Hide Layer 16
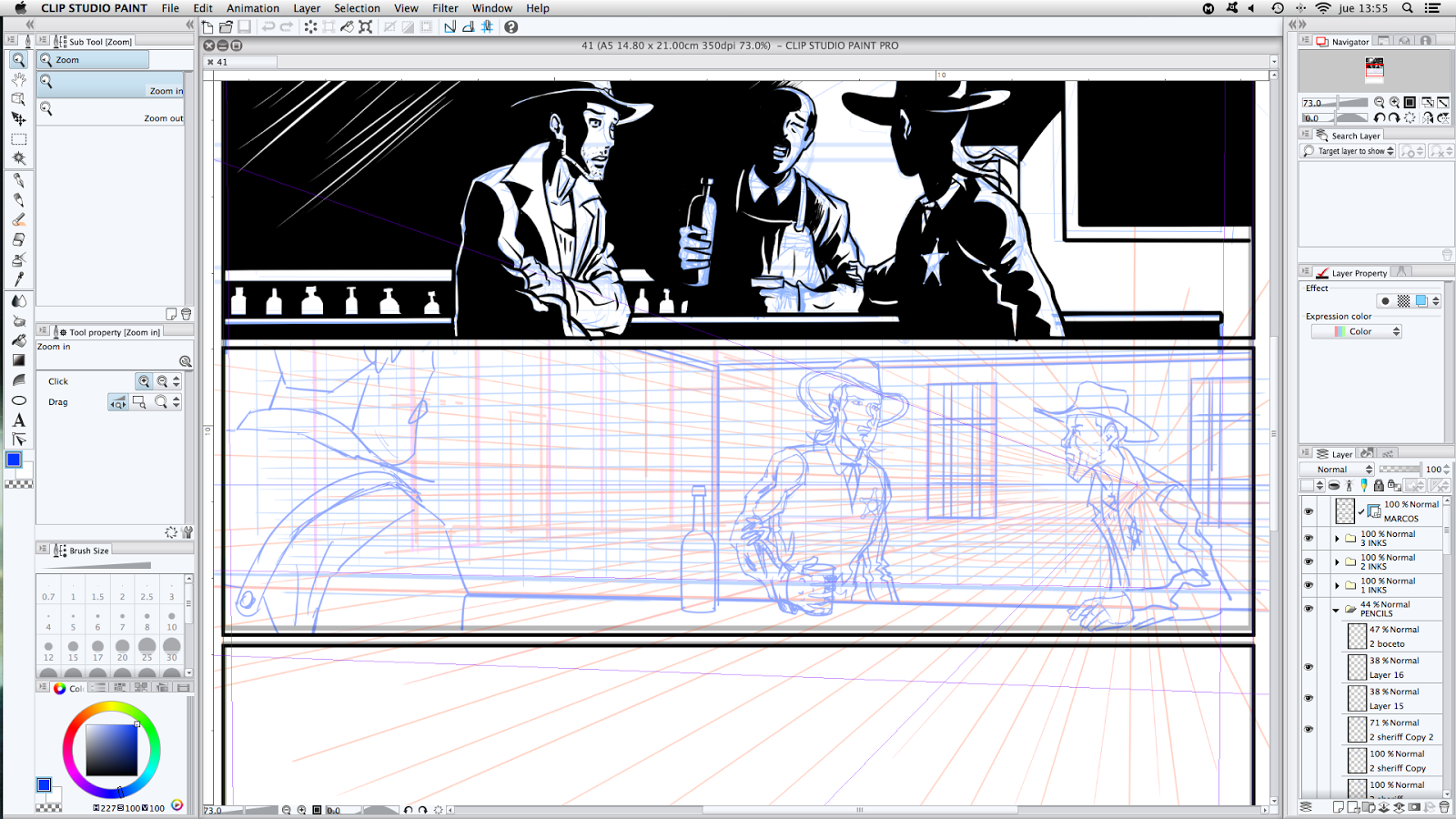1456x819 pixels. 1309,667
